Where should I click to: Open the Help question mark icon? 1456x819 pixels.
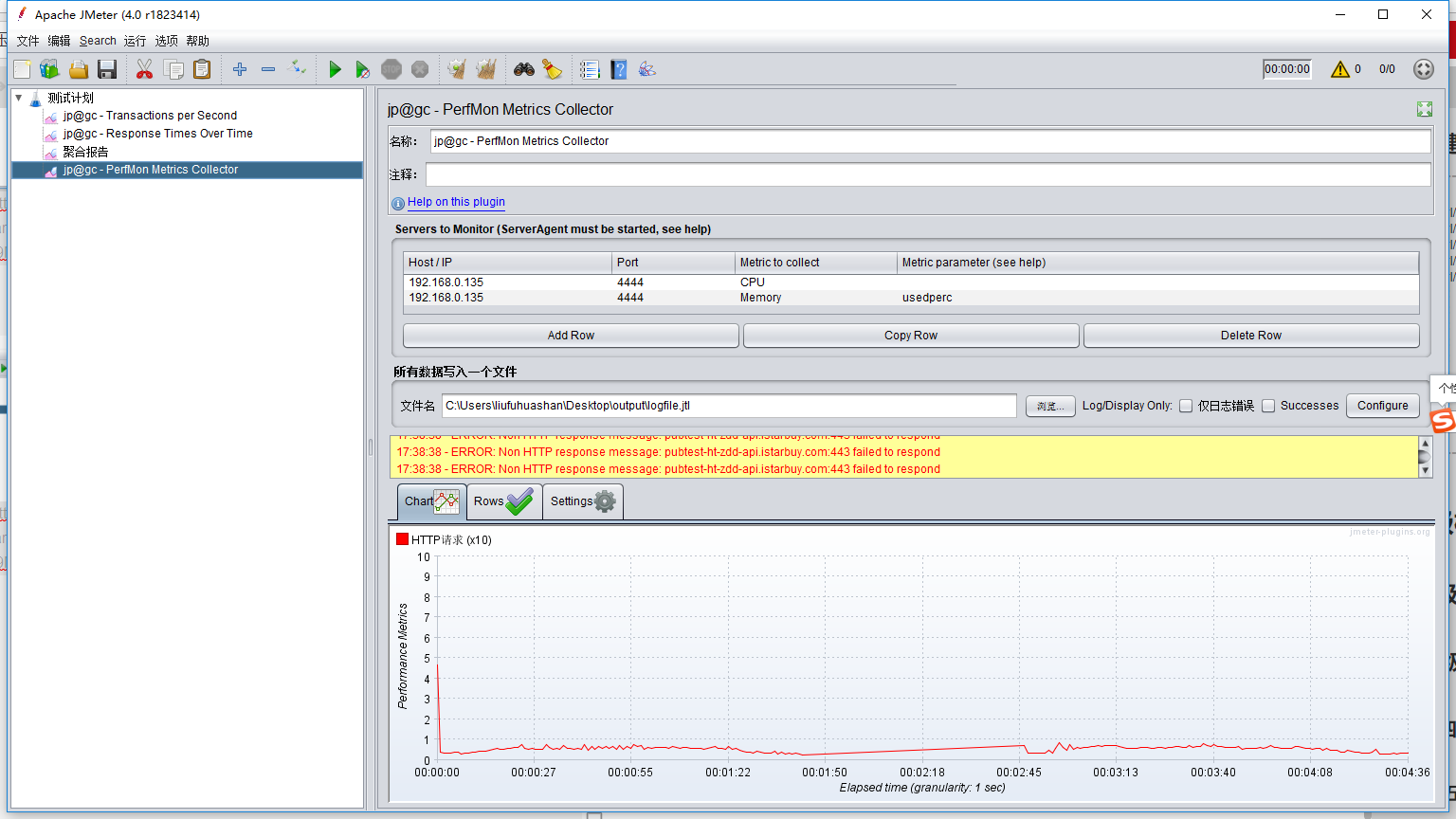[619, 69]
